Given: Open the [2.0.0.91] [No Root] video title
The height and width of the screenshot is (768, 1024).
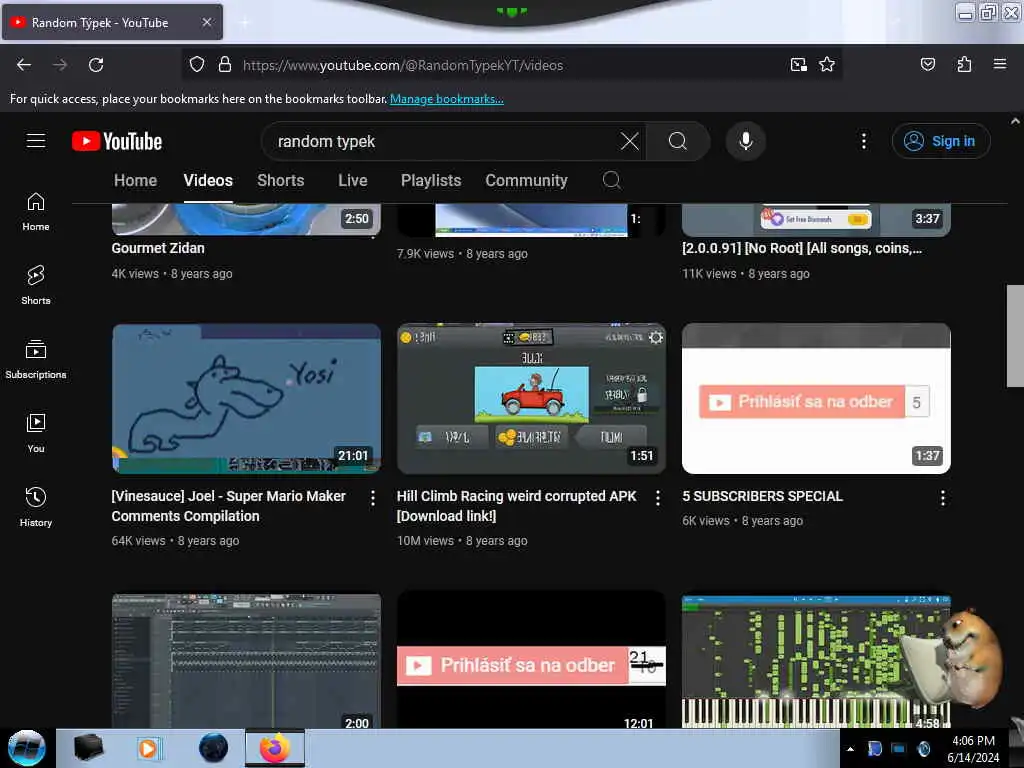Looking at the screenshot, I should tap(801, 248).
